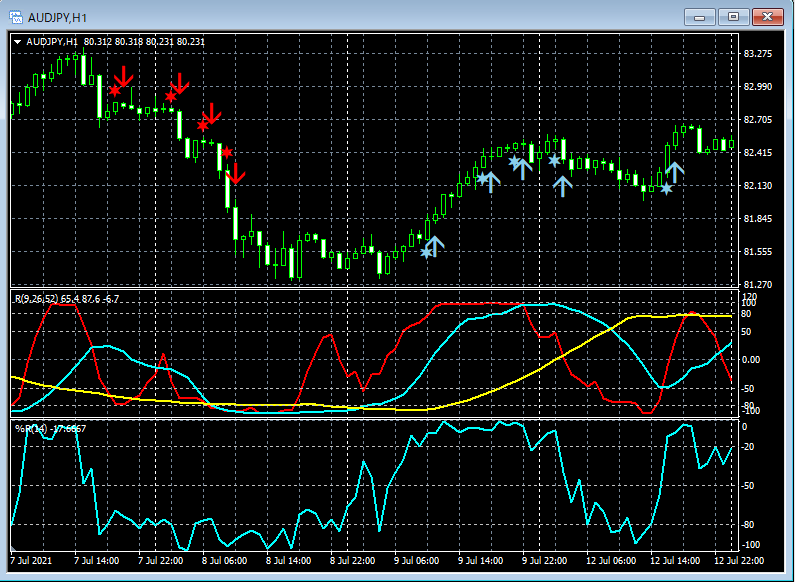This screenshot has height=582, width=796.
Task: Click the 8 Jul 22:00 time label
Action: (x=352, y=561)
